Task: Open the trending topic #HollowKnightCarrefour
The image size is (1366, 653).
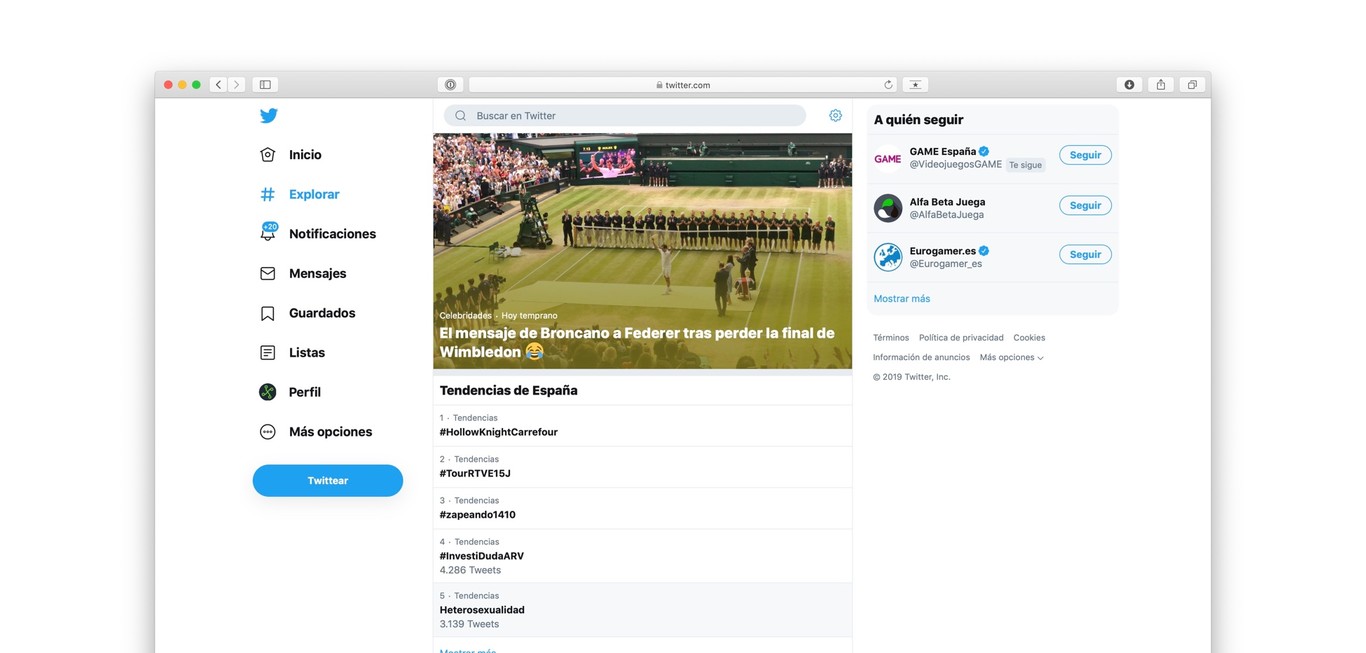Action: click(x=498, y=432)
